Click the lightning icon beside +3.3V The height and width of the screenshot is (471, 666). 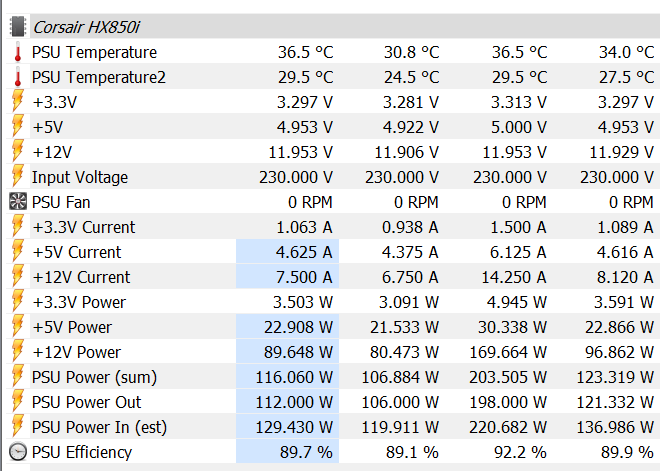coord(18,102)
